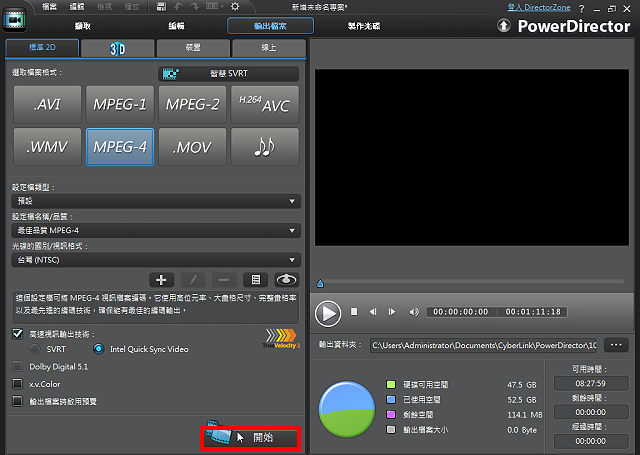Click the redo arrow in title bar
This screenshot has height=455, width=640.
point(194,7)
